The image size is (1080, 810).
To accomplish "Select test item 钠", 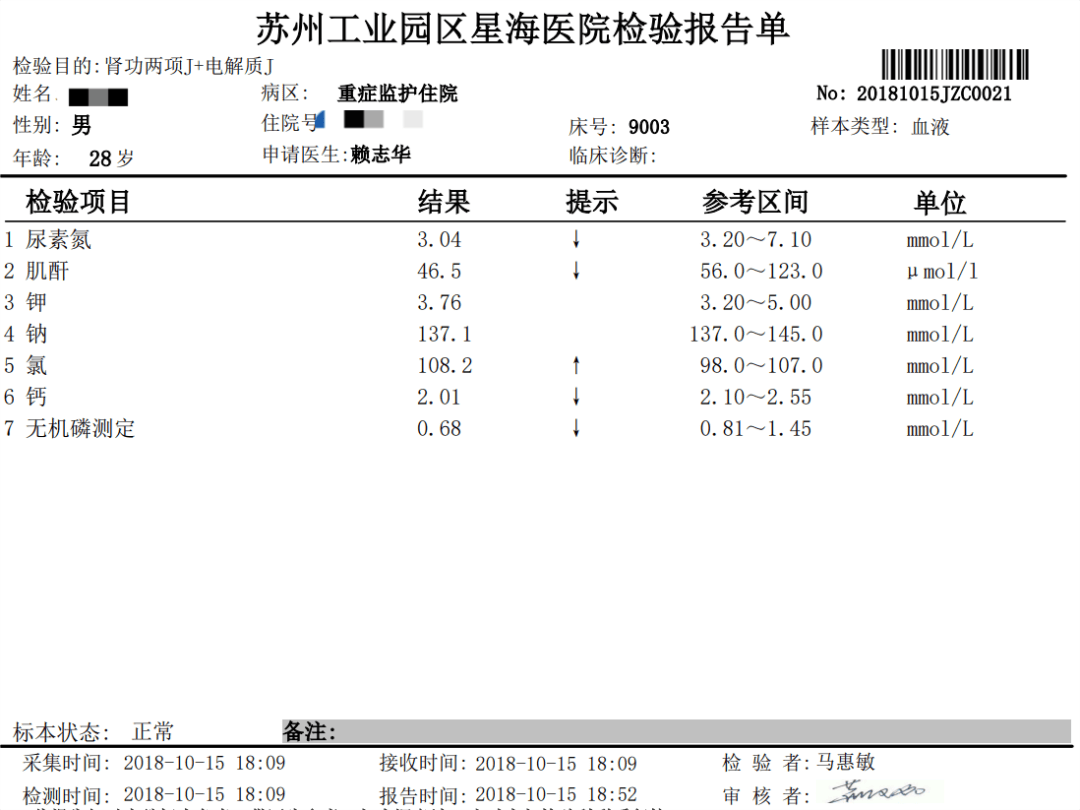I will (x=37, y=334).
